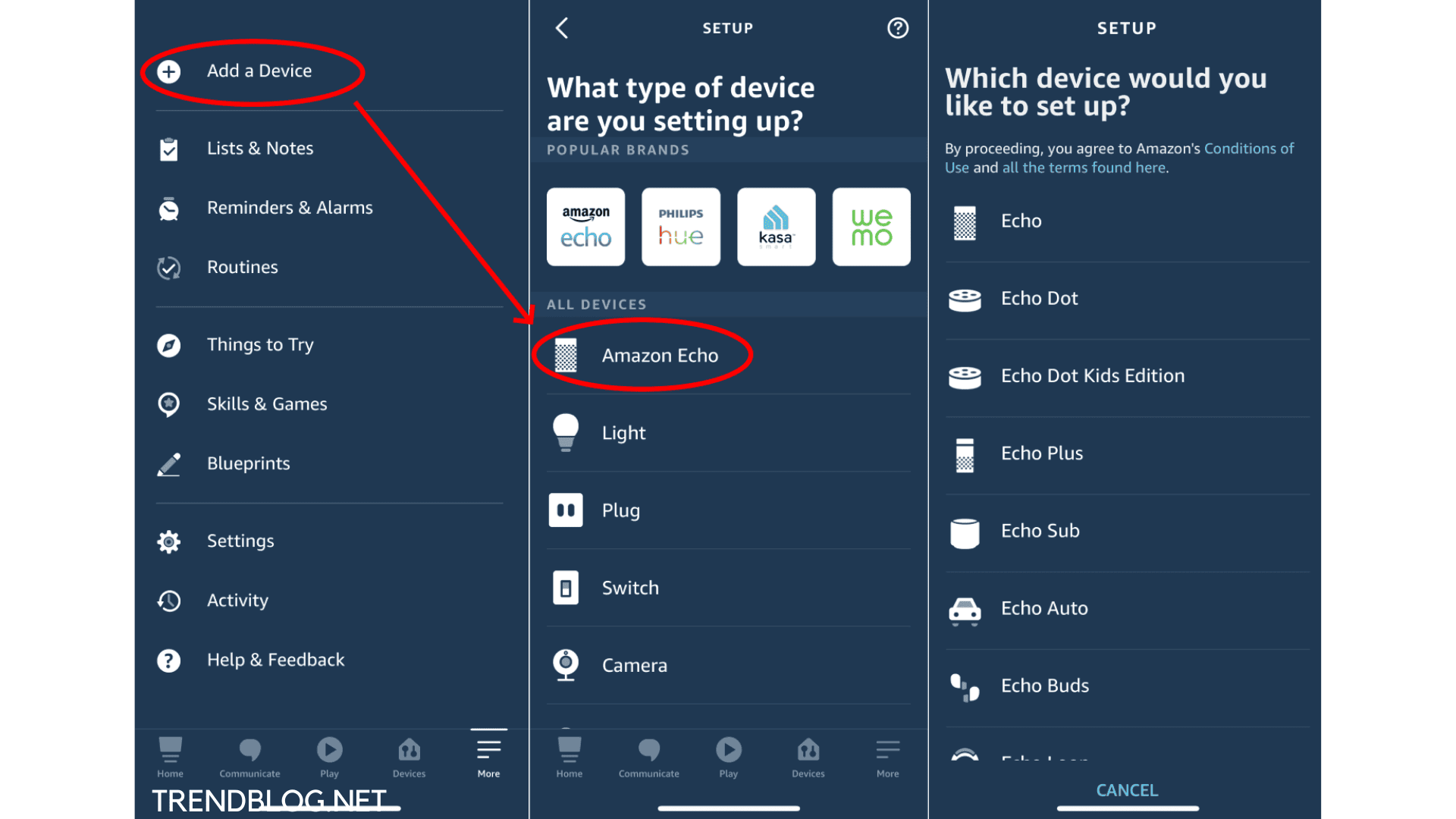Tap the Echo Buds earbuds icon
The width and height of the screenshot is (1456, 819).
click(965, 688)
